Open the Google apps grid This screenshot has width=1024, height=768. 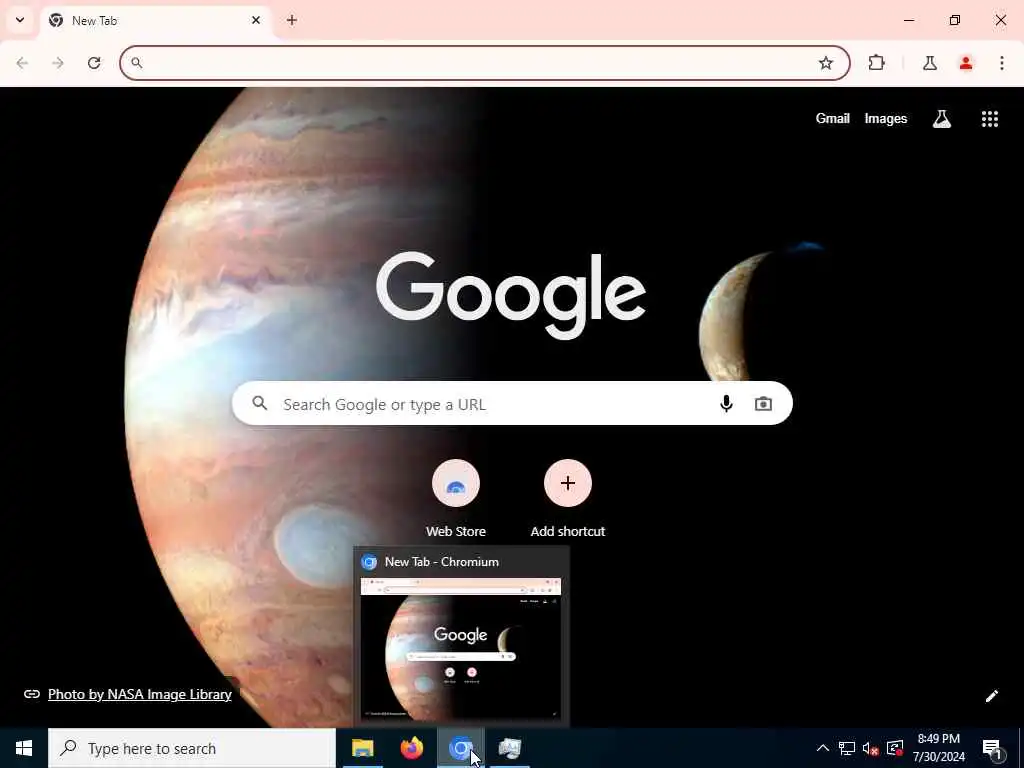tap(990, 118)
